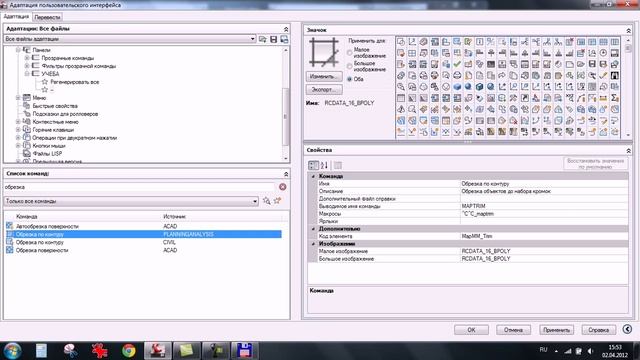Sort list by Источник column header
The width and height of the screenshot is (640, 360).
pos(174,217)
